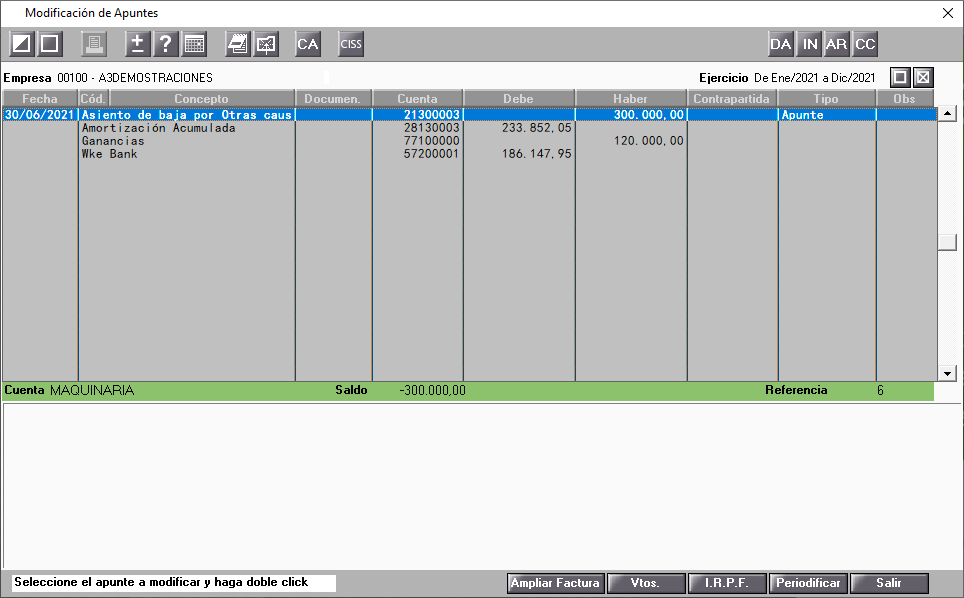
Task: Click the IN toolbar button
Action: click(810, 44)
